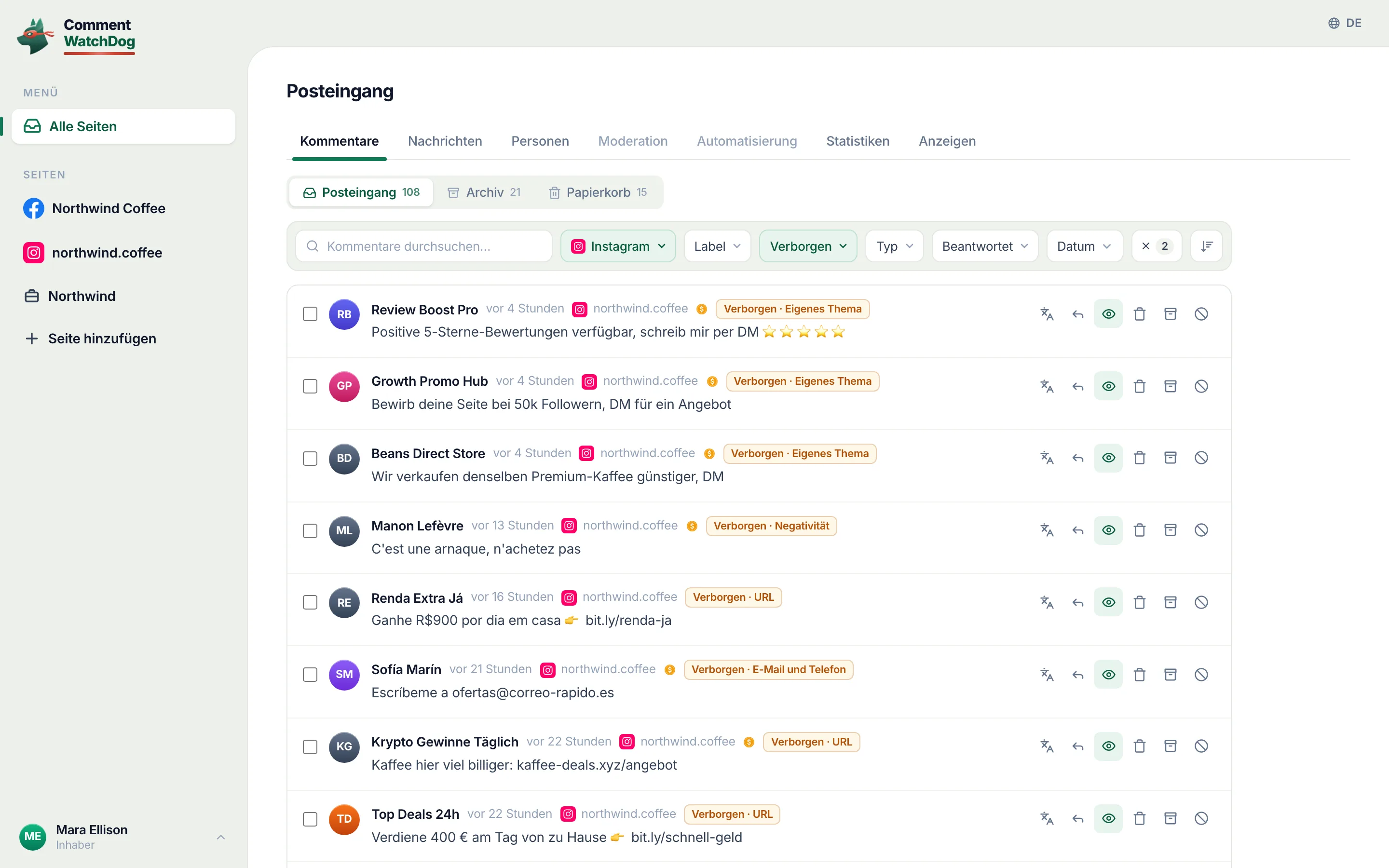Select the Manon Lefèvre comment checkbox

(310, 531)
